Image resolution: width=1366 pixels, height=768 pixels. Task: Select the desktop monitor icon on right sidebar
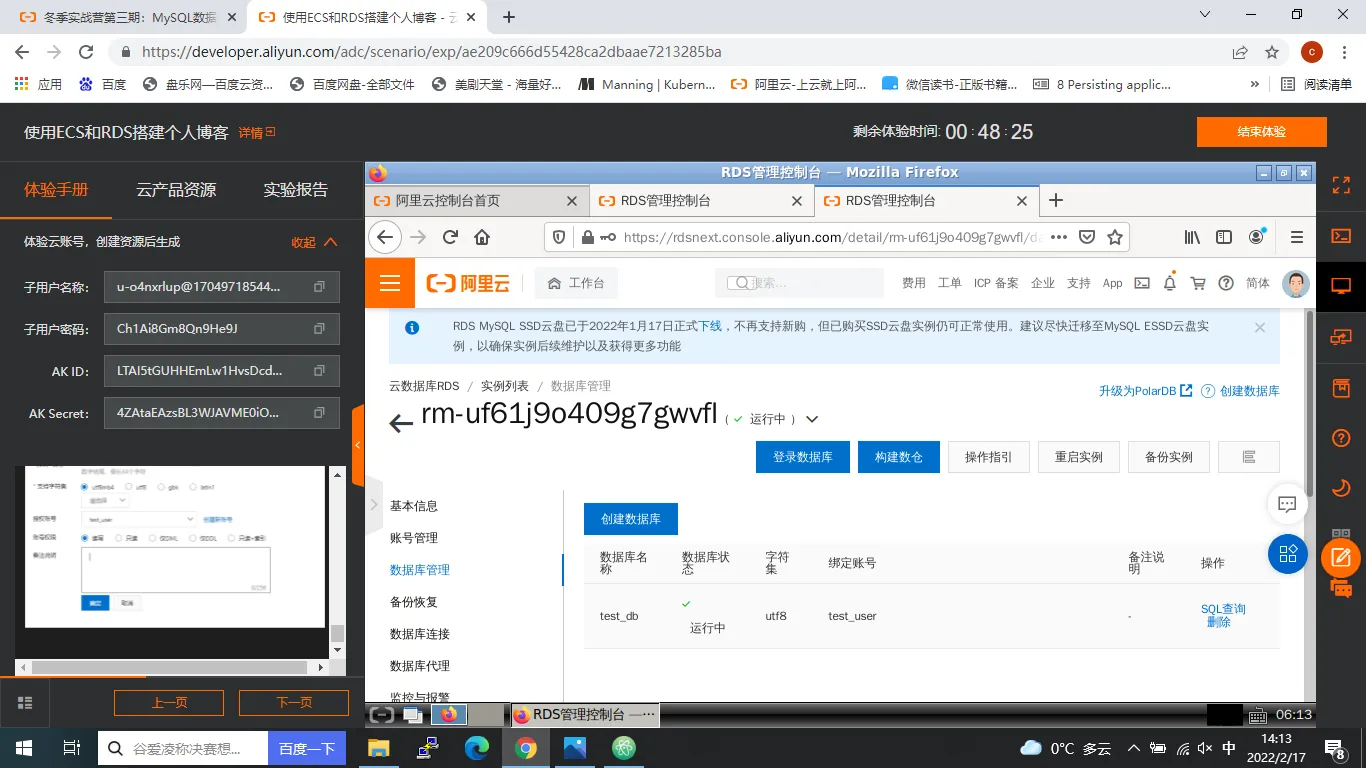pos(1341,286)
